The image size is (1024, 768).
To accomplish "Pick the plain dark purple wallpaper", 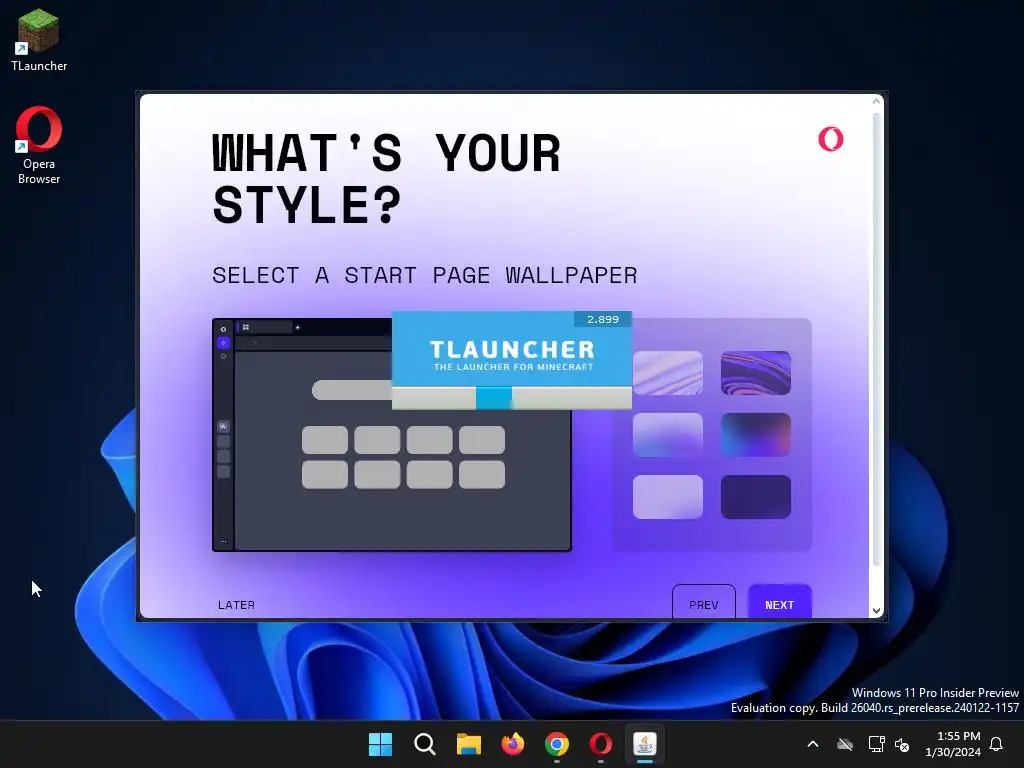I will 756,497.
